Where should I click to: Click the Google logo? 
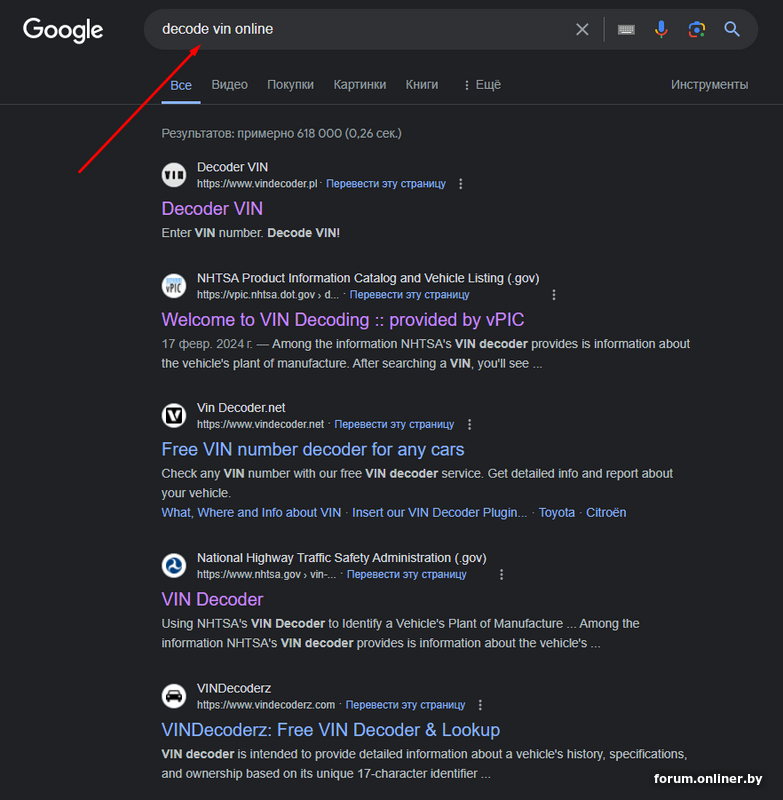[x=63, y=30]
